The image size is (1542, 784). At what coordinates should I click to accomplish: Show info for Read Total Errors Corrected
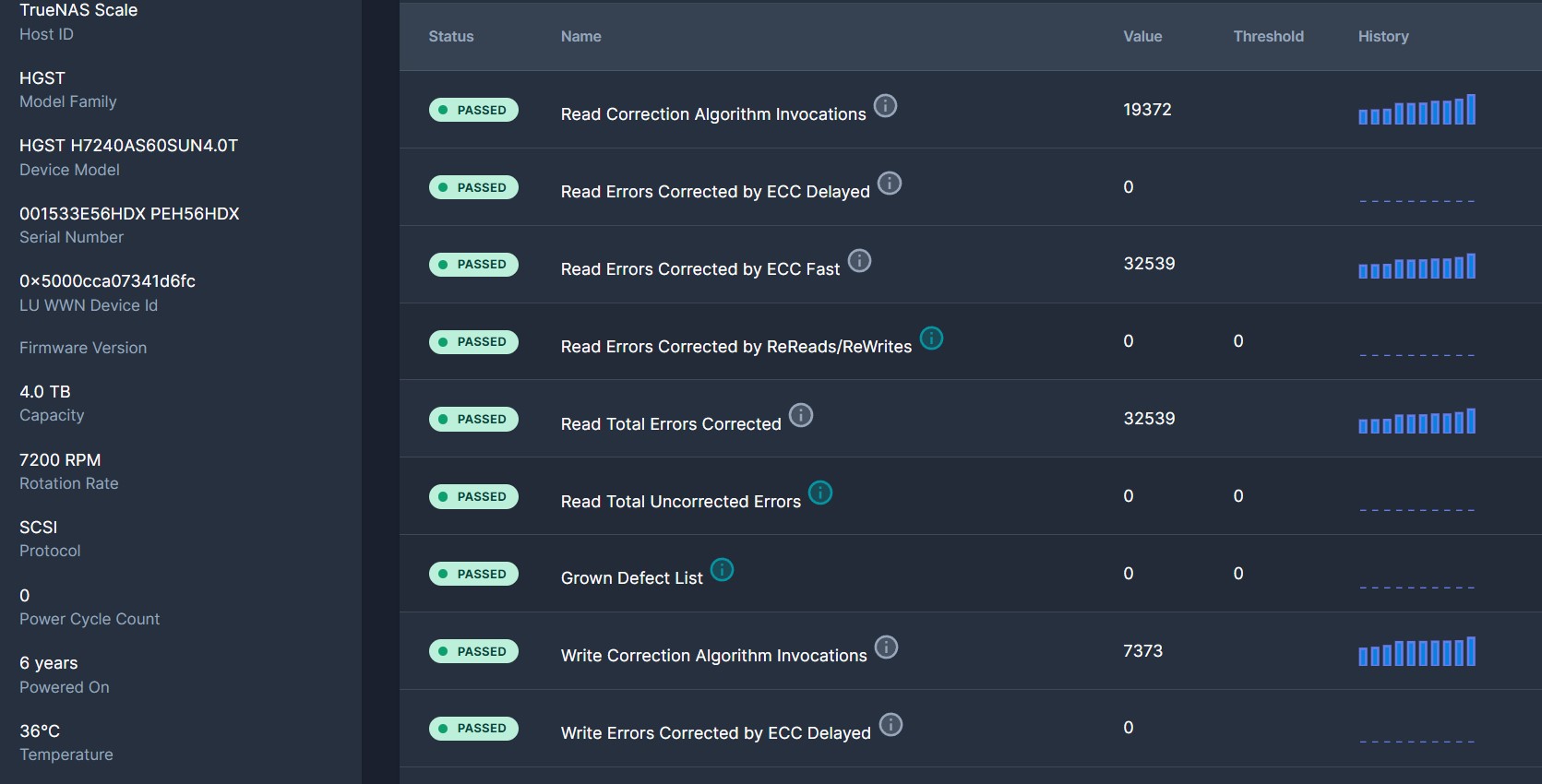coord(801,416)
